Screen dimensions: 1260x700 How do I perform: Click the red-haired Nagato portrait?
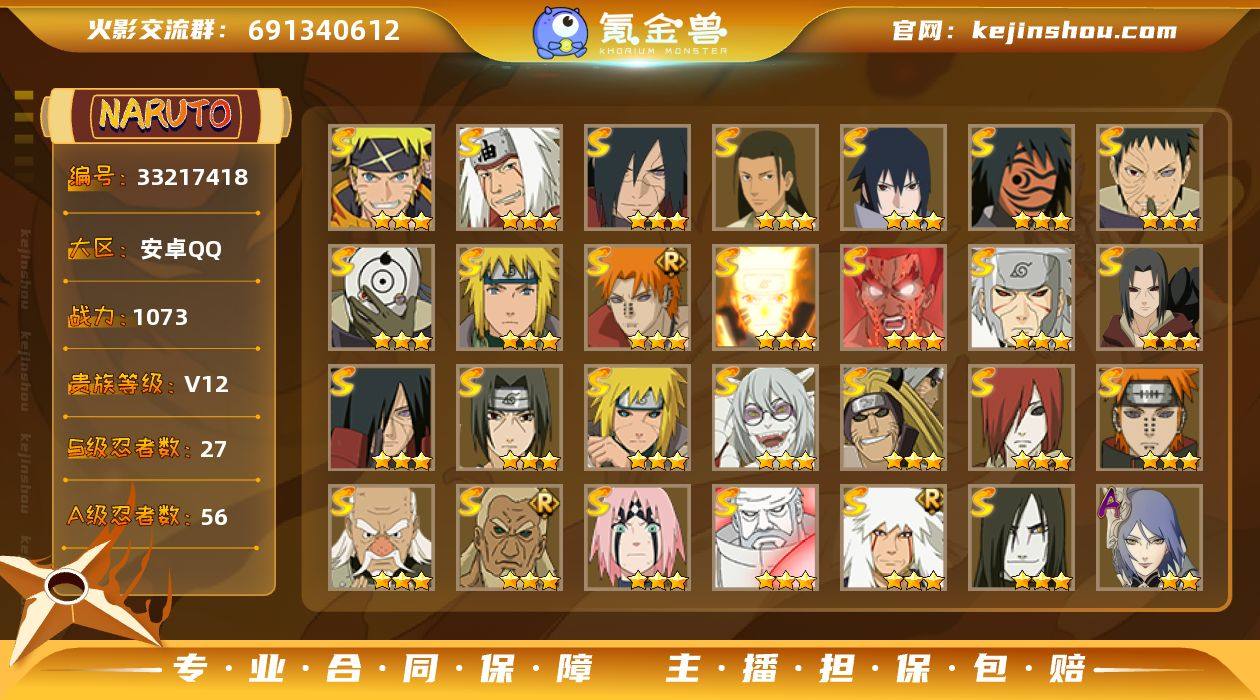1021,418
